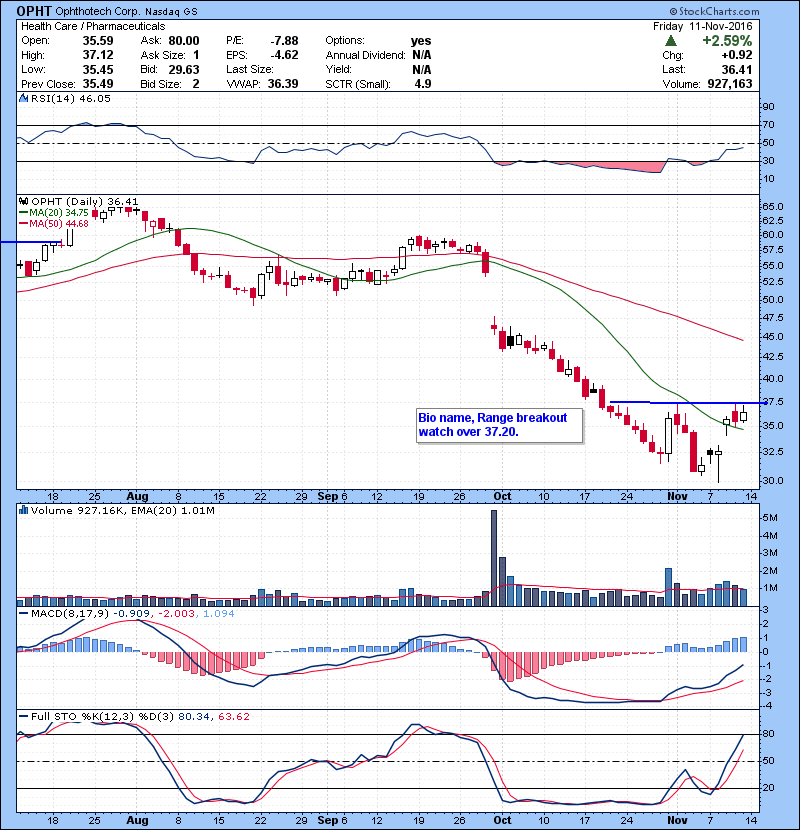Screen dimensions: 800x830
Task: Click the SCTR (Small) value 4.9
Action: pyautogui.click(x=423, y=84)
